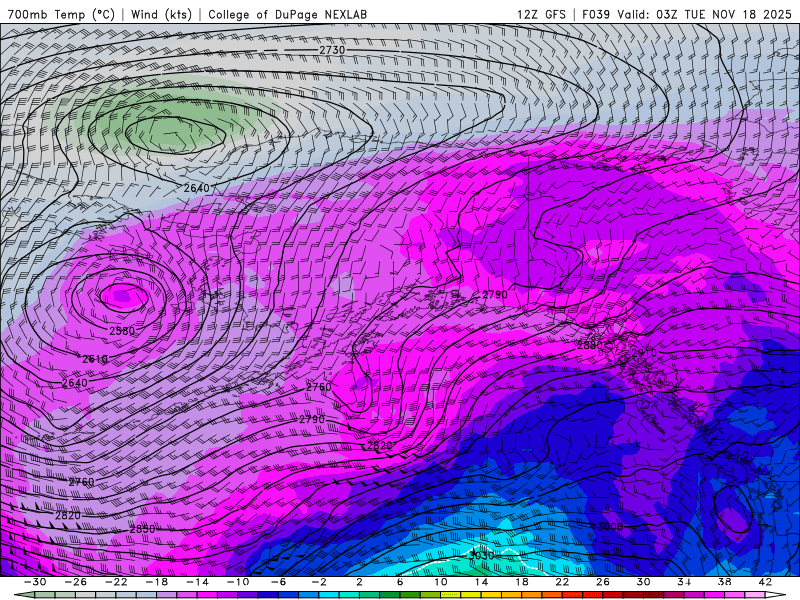Viewport: 800px width, 600px height.
Task: Click the 2 colorbar tick label
Action: click(359, 582)
